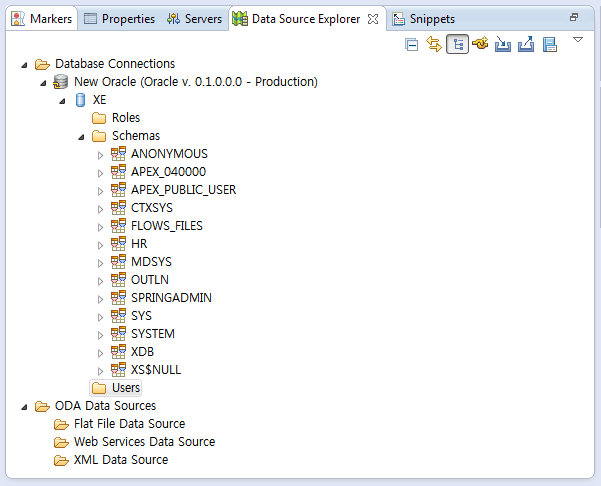Click the Web Services Data Source folder icon
601x486 pixels.
click(61, 442)
